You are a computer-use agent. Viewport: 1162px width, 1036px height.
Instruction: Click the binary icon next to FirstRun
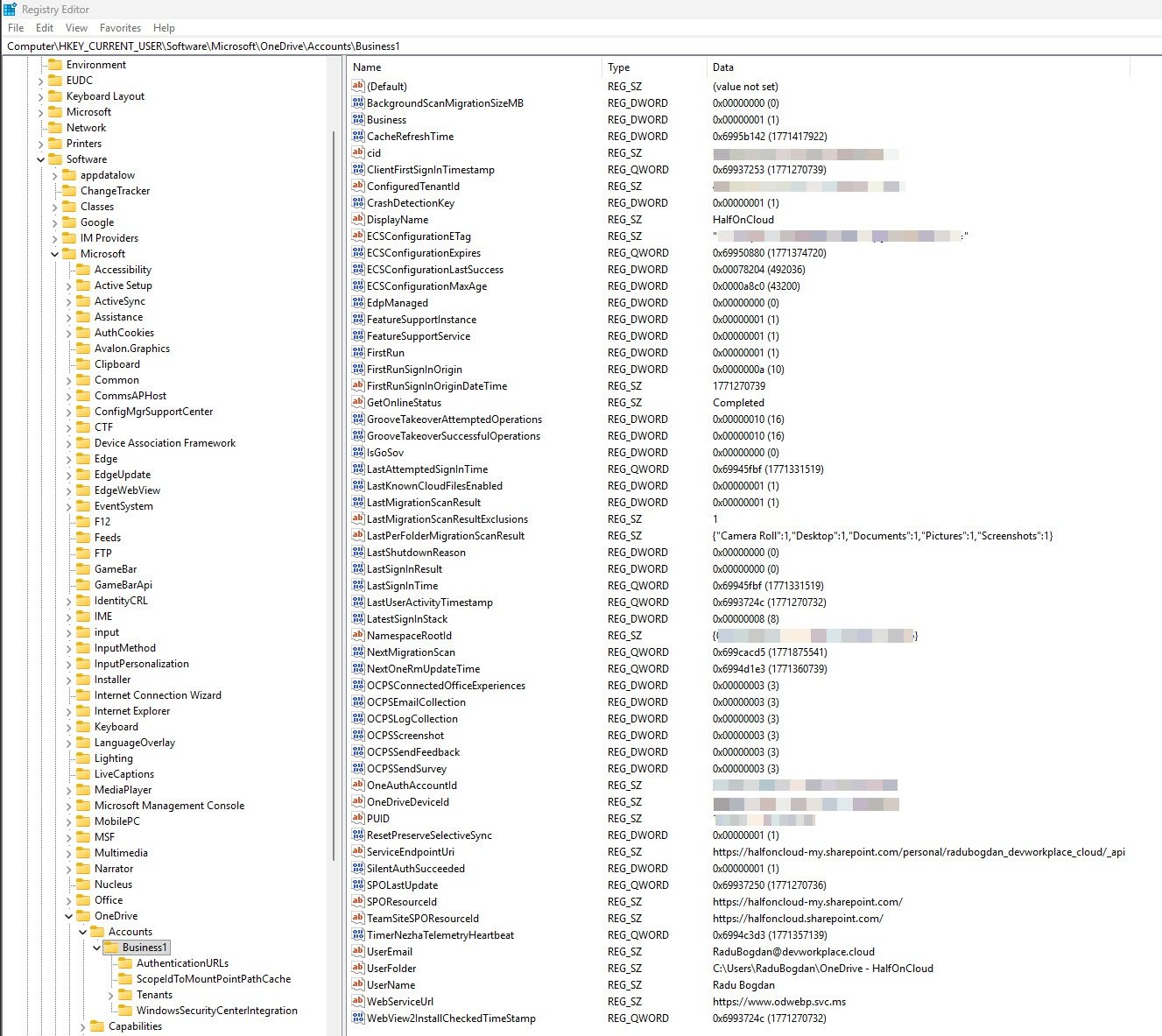point(357,352)
